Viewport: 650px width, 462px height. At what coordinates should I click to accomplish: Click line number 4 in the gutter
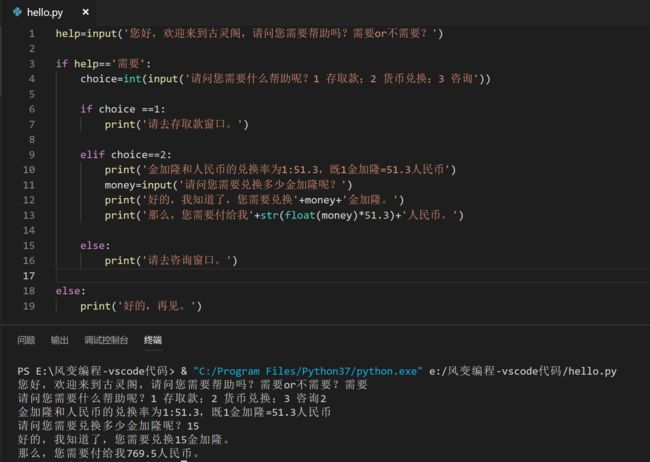point(32,79)
